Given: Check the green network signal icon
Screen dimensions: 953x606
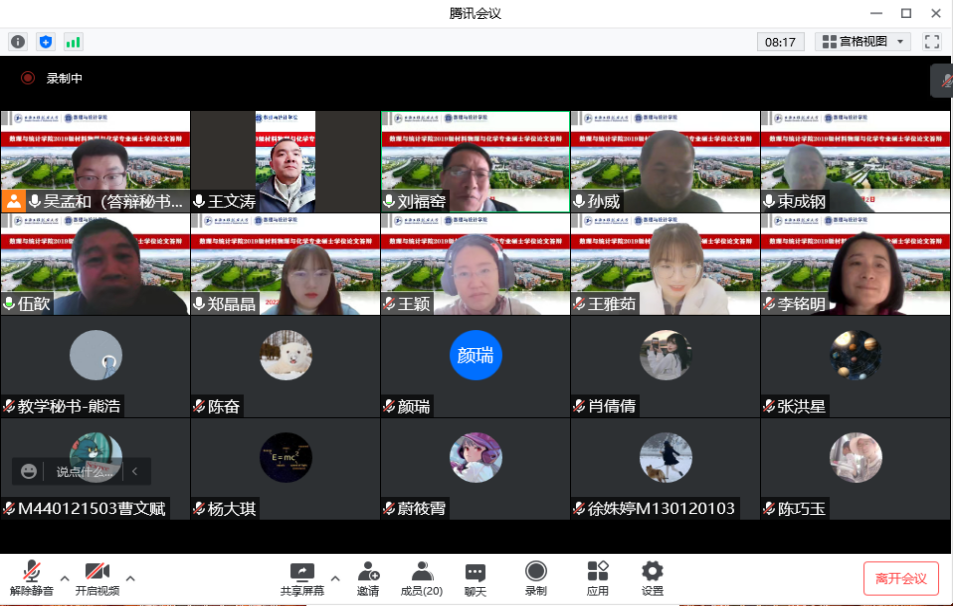Looking at the screenshot, I should 73,42.
